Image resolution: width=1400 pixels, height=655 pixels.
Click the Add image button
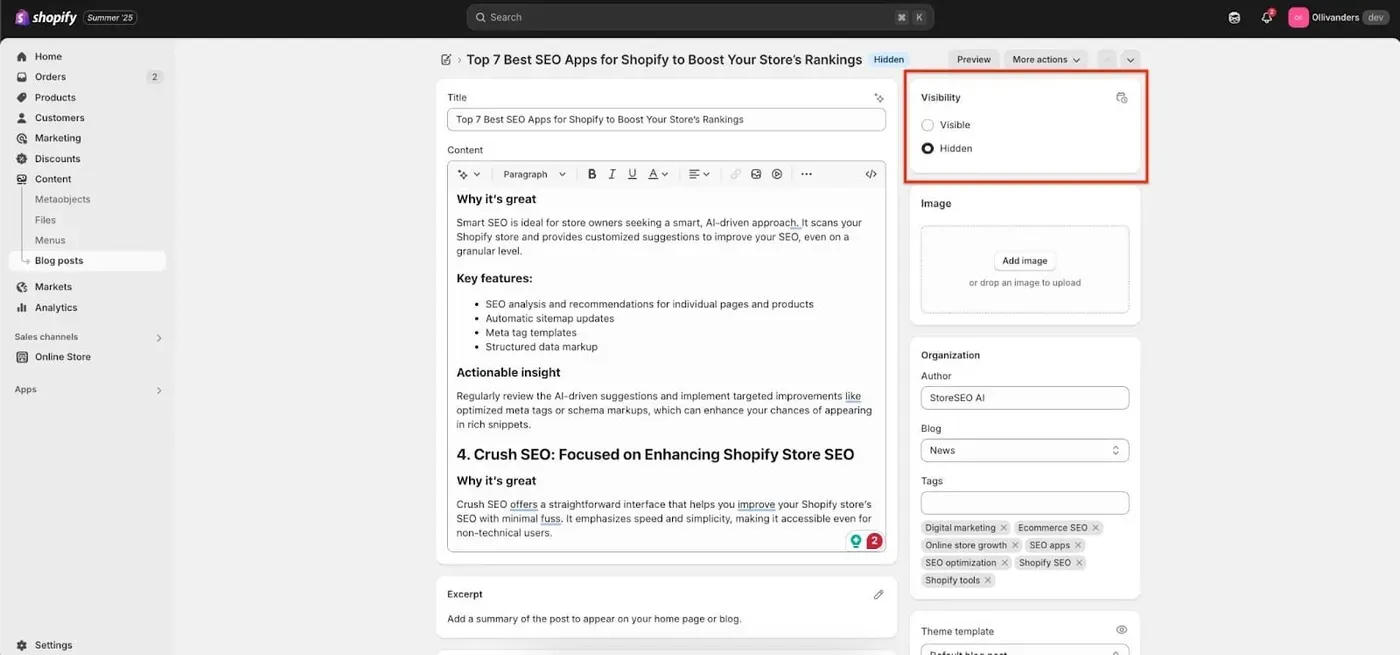click(x=1025, y=261)
